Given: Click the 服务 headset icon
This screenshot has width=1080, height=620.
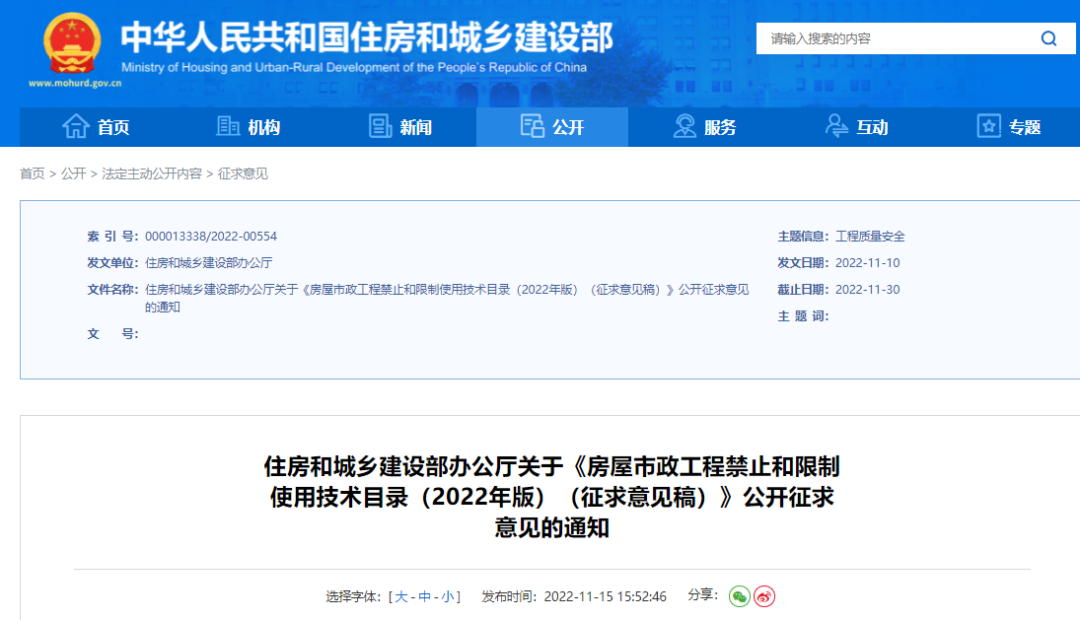Looking at the screenshot, I should pos(685,127).
